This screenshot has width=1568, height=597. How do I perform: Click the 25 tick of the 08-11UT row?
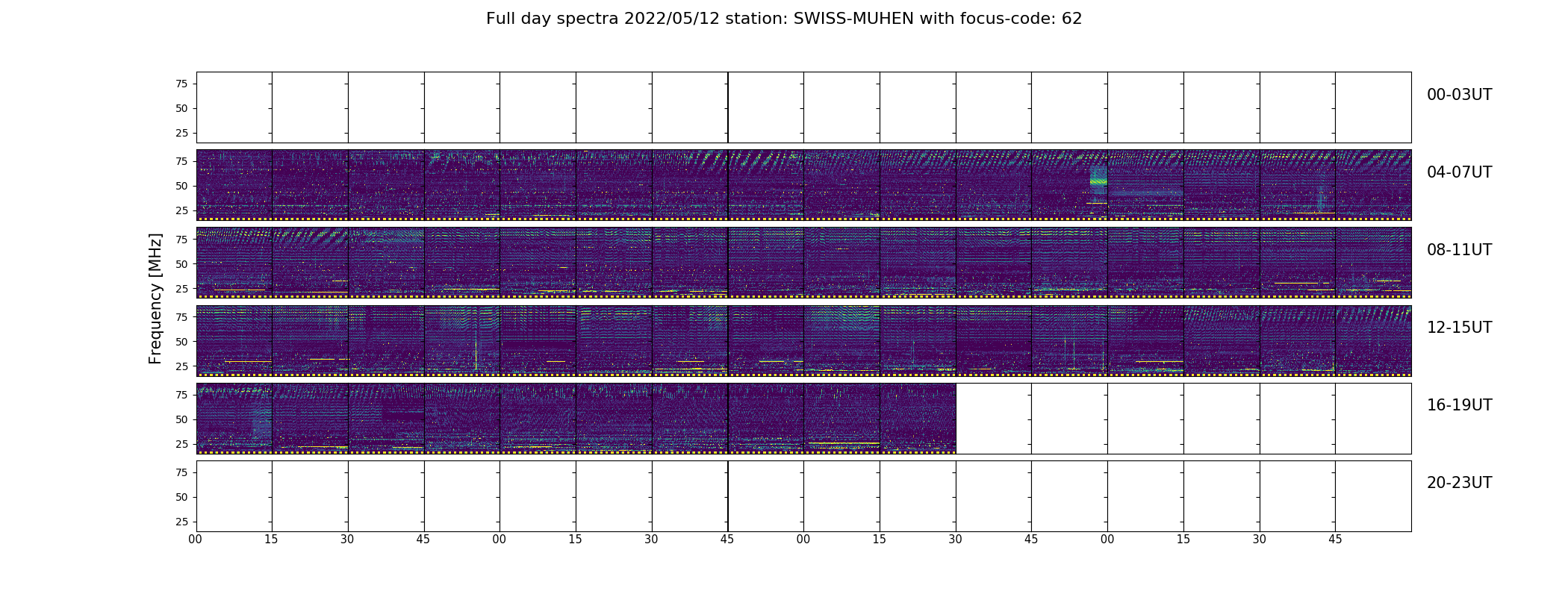(x=181, y=288)
